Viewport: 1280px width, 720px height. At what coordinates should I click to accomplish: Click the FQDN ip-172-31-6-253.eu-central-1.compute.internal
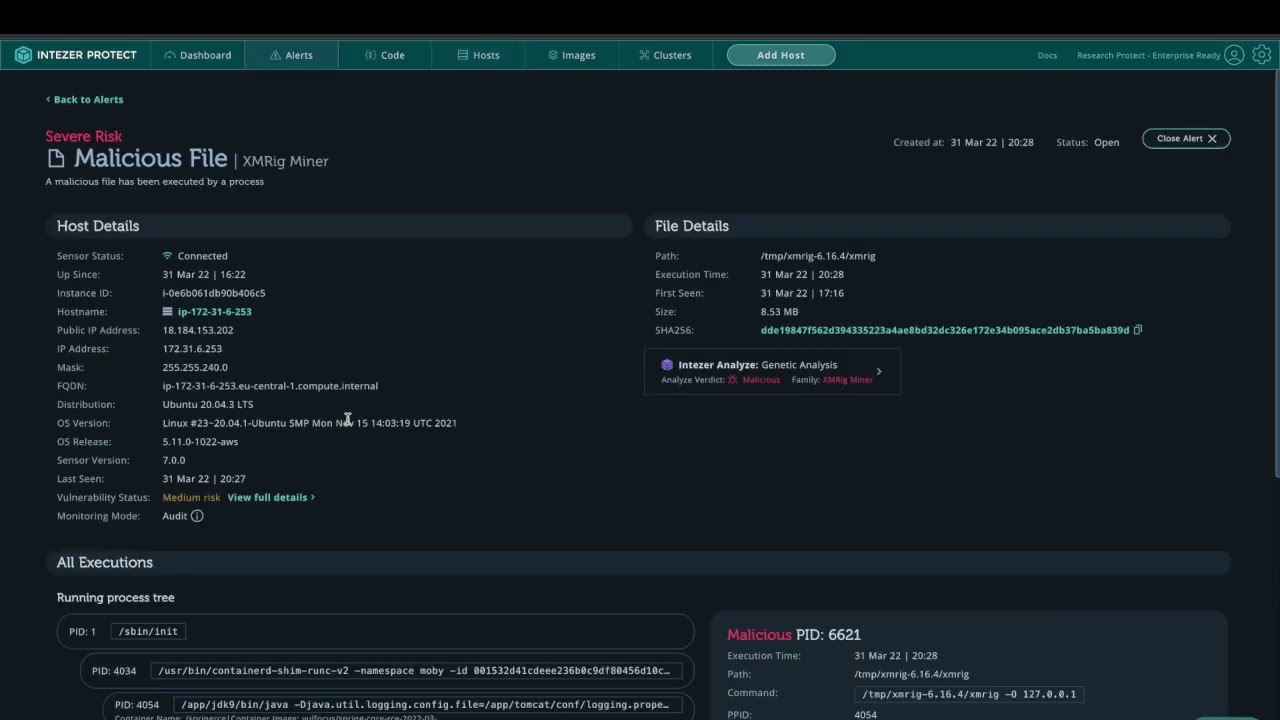pos(270,386)
